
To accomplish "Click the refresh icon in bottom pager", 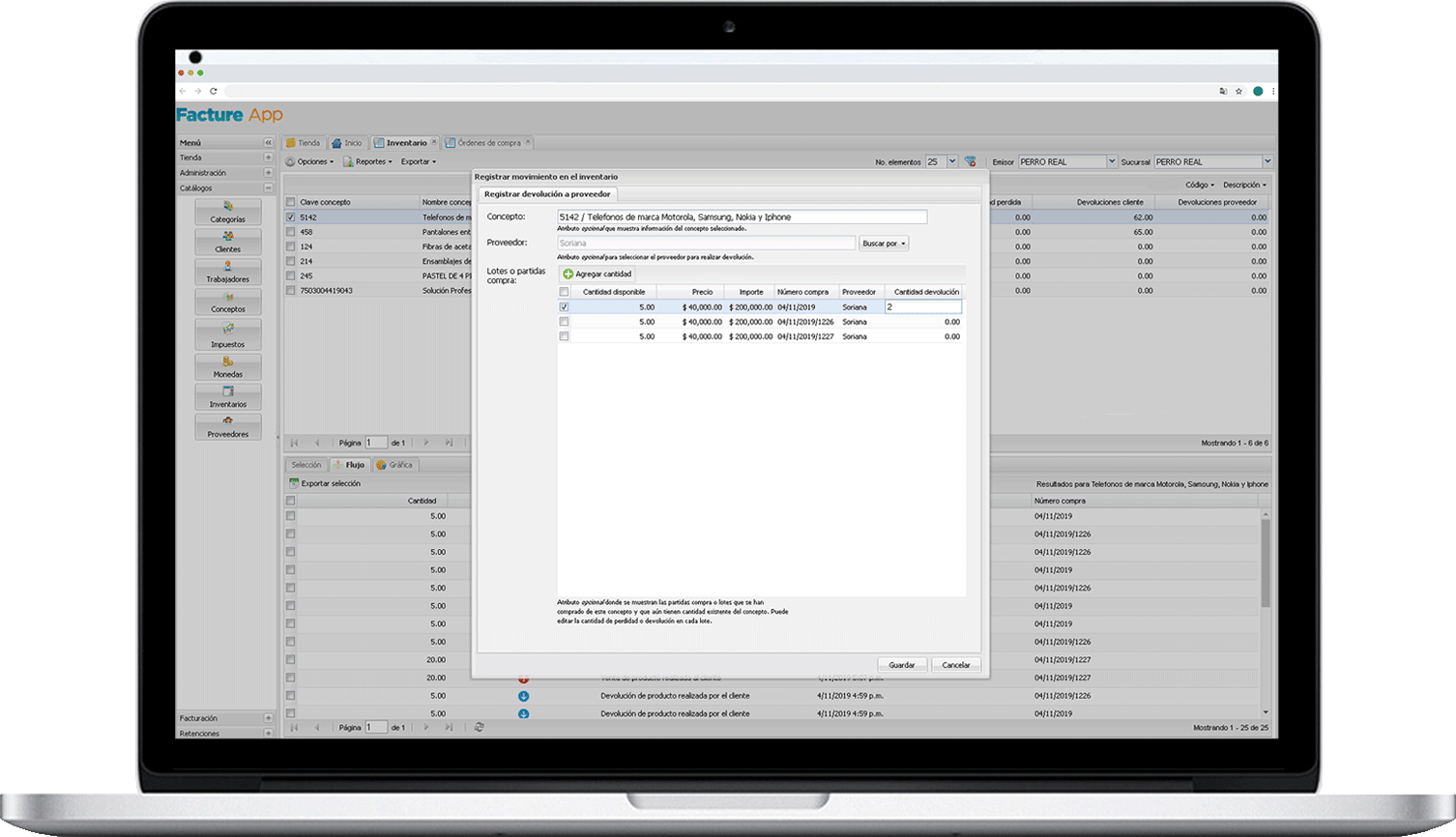I will [x=479, y=727].
